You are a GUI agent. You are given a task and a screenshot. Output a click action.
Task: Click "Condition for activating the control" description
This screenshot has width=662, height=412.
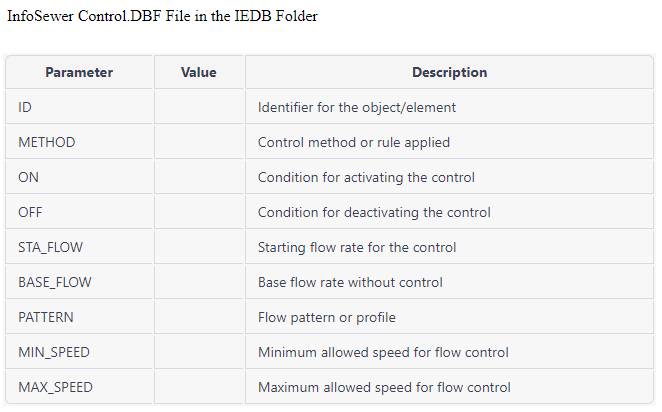click(366, 177)
